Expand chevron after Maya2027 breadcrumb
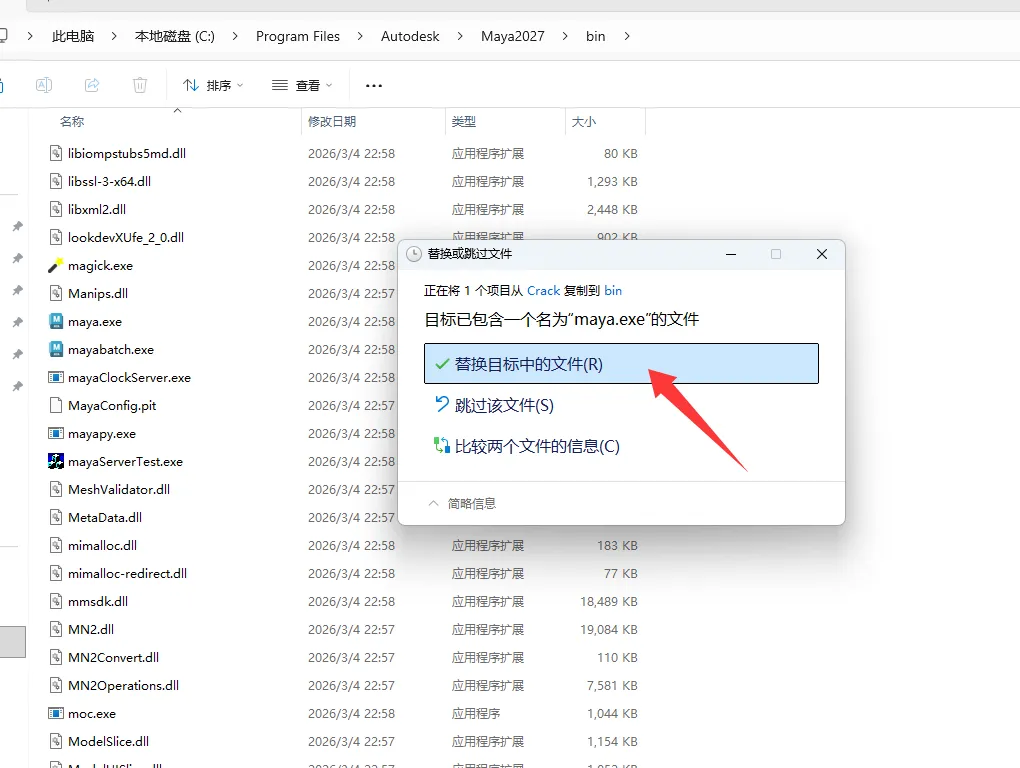The height and width of the screenshot is (768, 1020). [x=565, y=36]
